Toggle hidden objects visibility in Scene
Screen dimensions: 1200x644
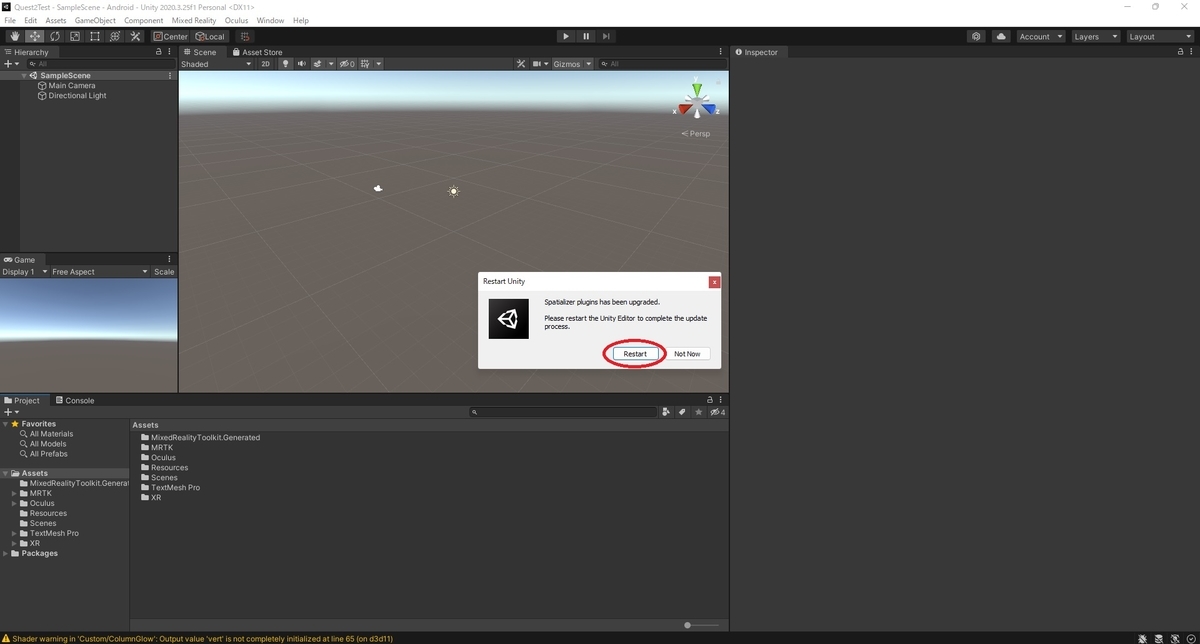(346, 64)
